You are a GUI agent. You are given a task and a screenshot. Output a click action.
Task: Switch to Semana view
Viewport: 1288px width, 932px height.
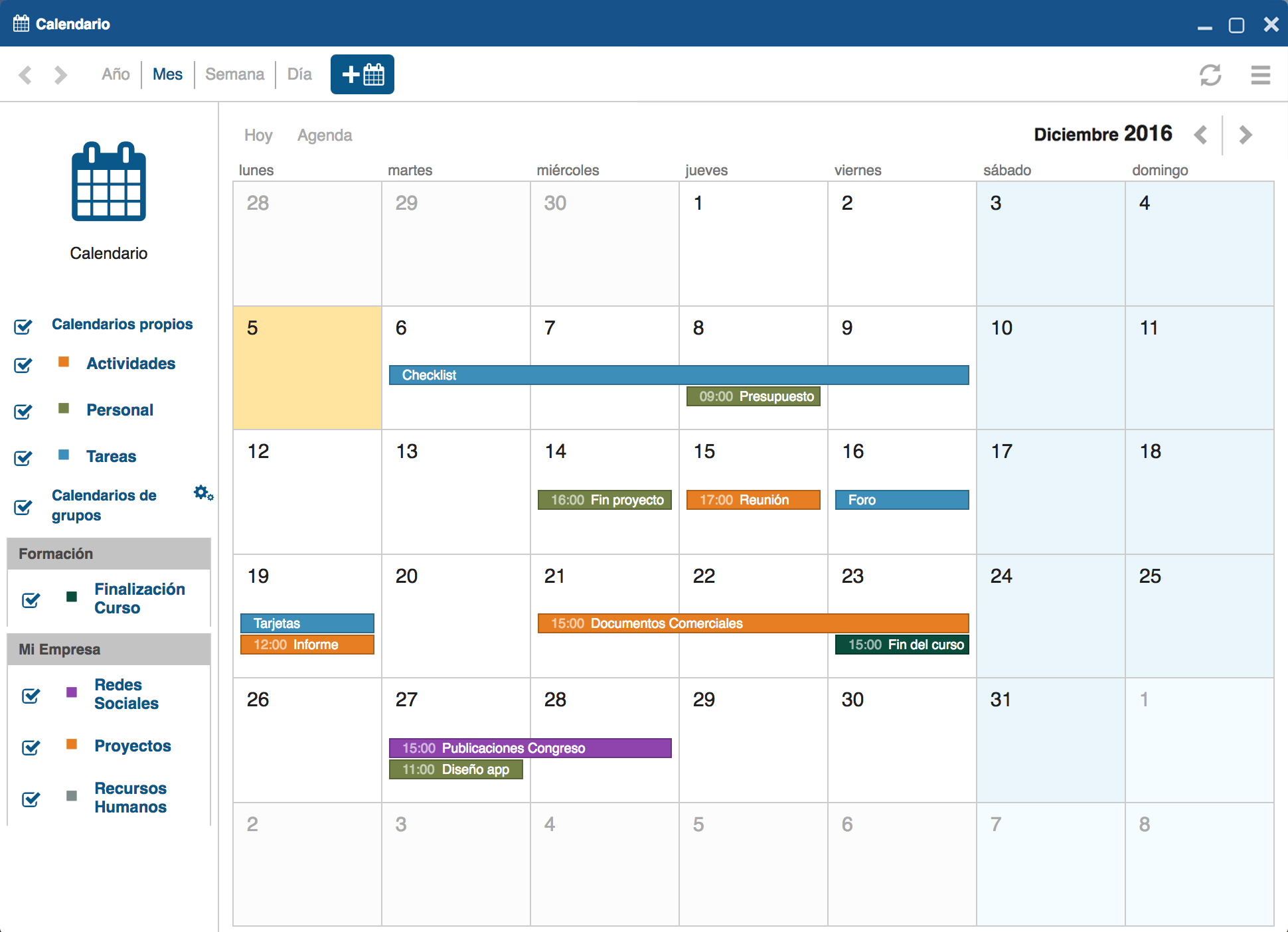point(234,74)
